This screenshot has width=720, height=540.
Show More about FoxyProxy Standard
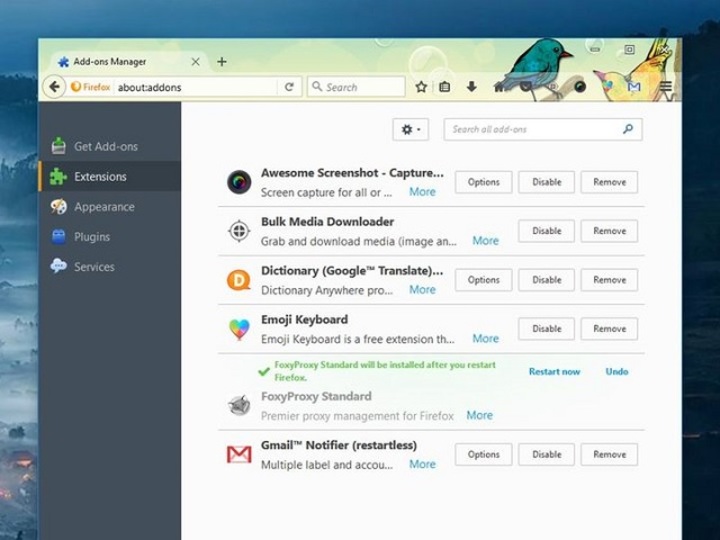coord(480,415)
